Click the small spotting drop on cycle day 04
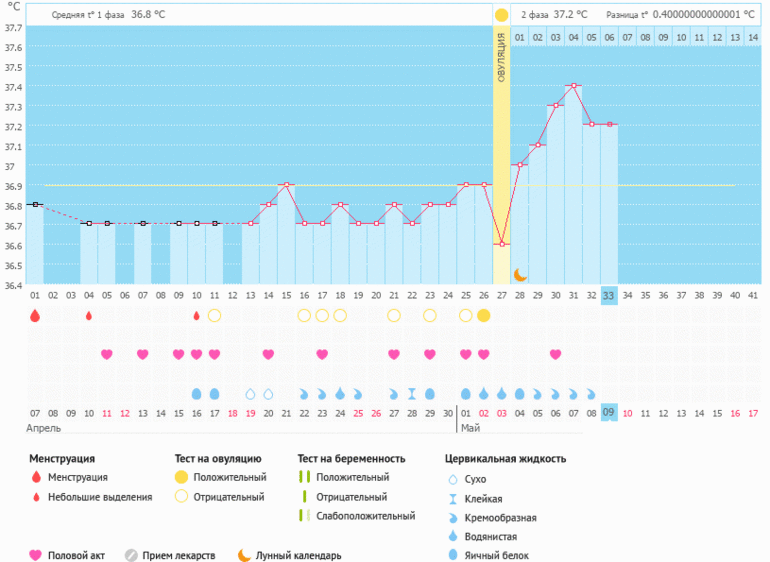Image resolution: width=770 pixels, height=562 pixels. [89, 315]
